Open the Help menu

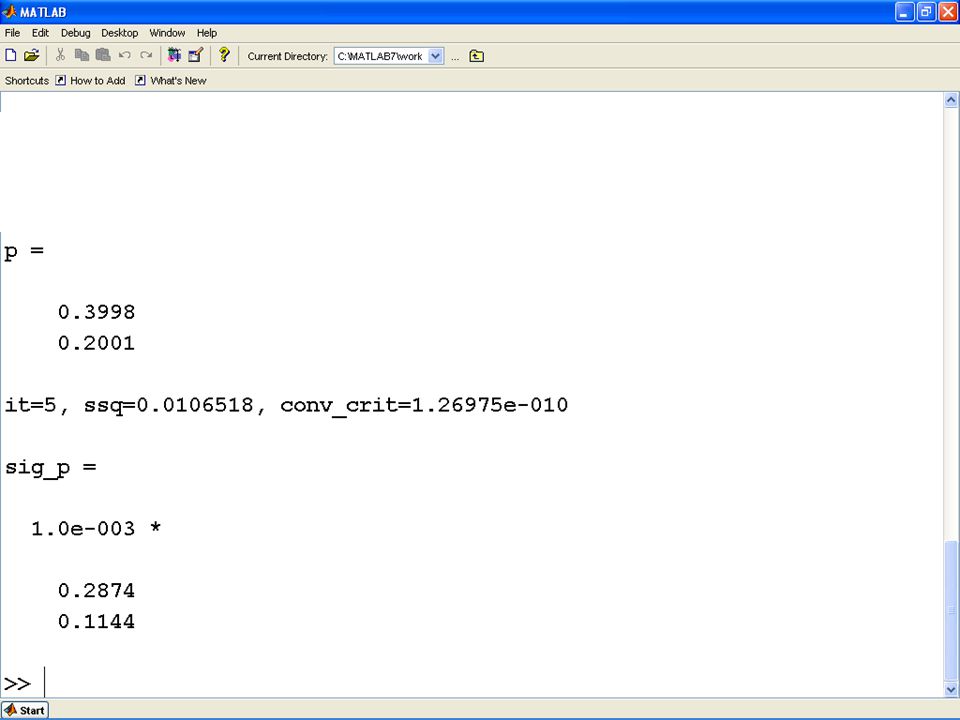pyautogui.click(x=207, y=33)
